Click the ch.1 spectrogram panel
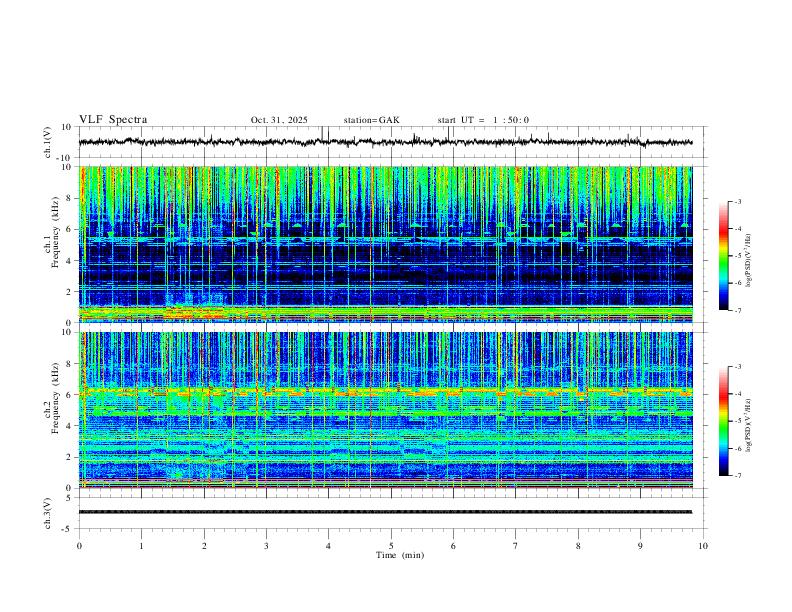Image resolution: width=792 pixels, height=612 pixels. (385, 244)
